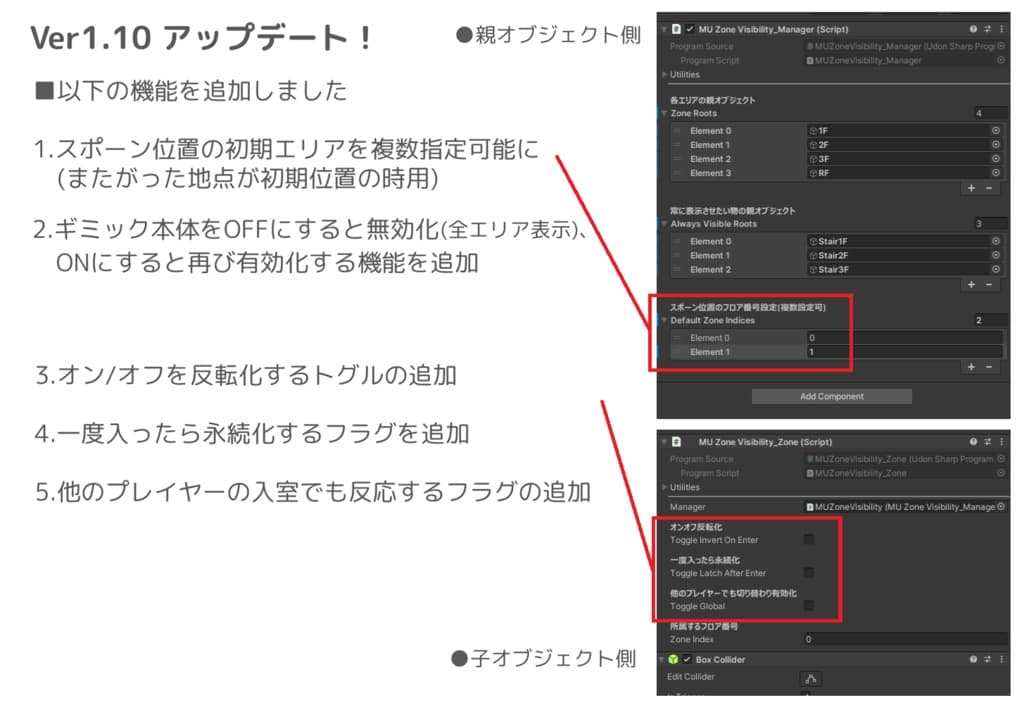This screenshot has height=712, width=1024.
Task: Click Program Script field MUZoneVisibility_Zone
Action: pyautogui.click(x=905, y=473)
